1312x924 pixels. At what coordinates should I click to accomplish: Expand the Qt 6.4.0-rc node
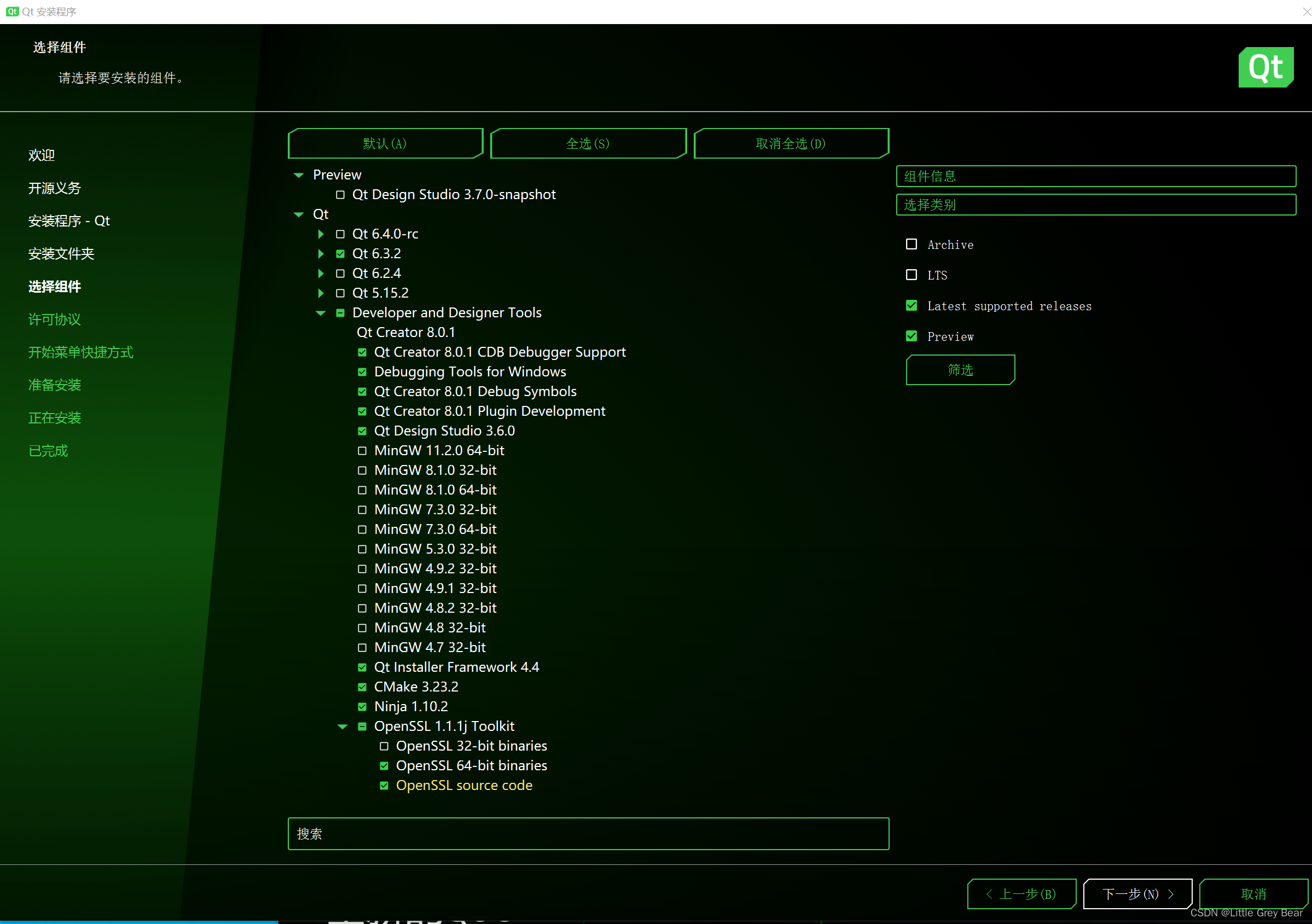(321, 234)
